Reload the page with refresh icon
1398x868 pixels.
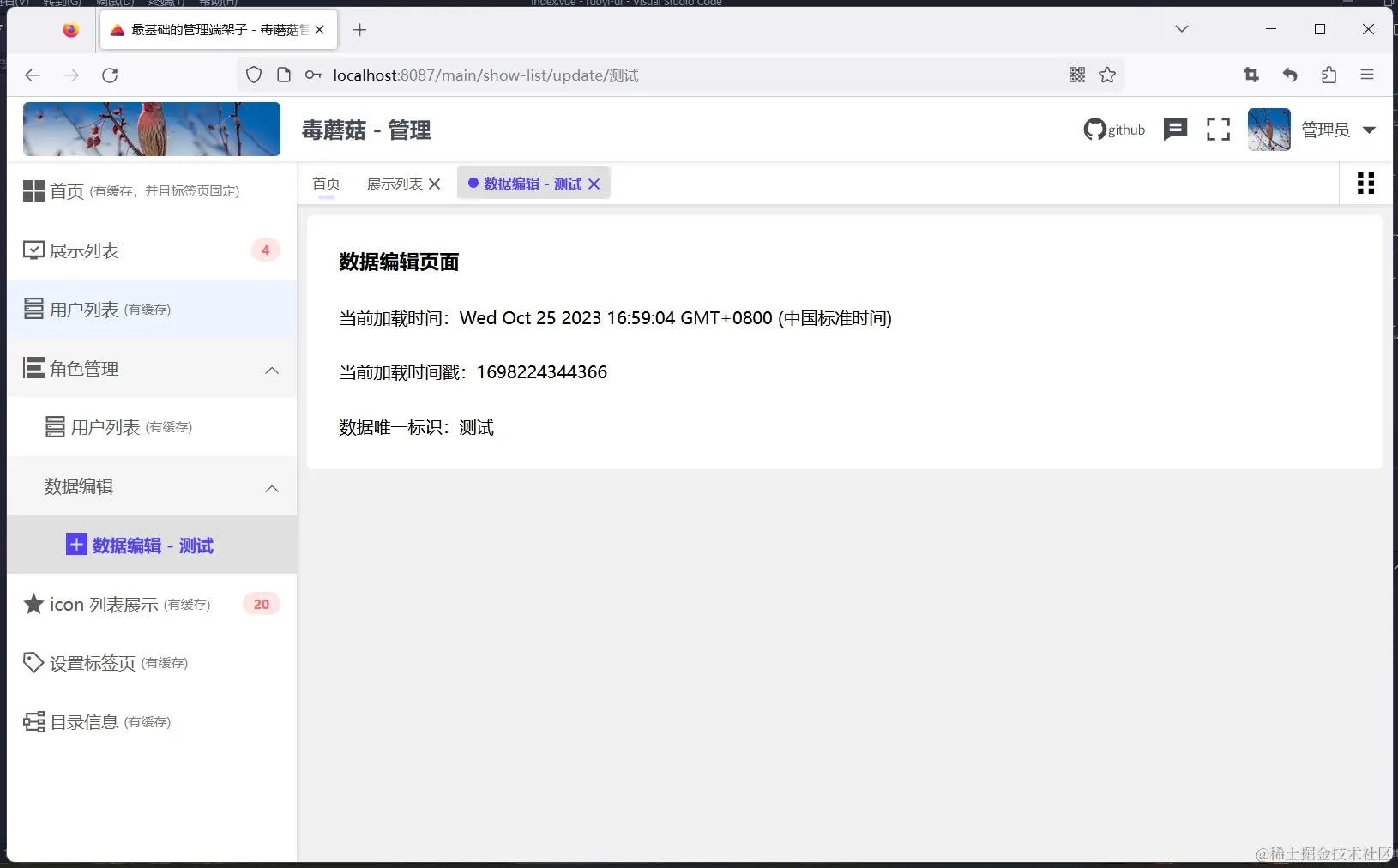click(x=110, y=75)
